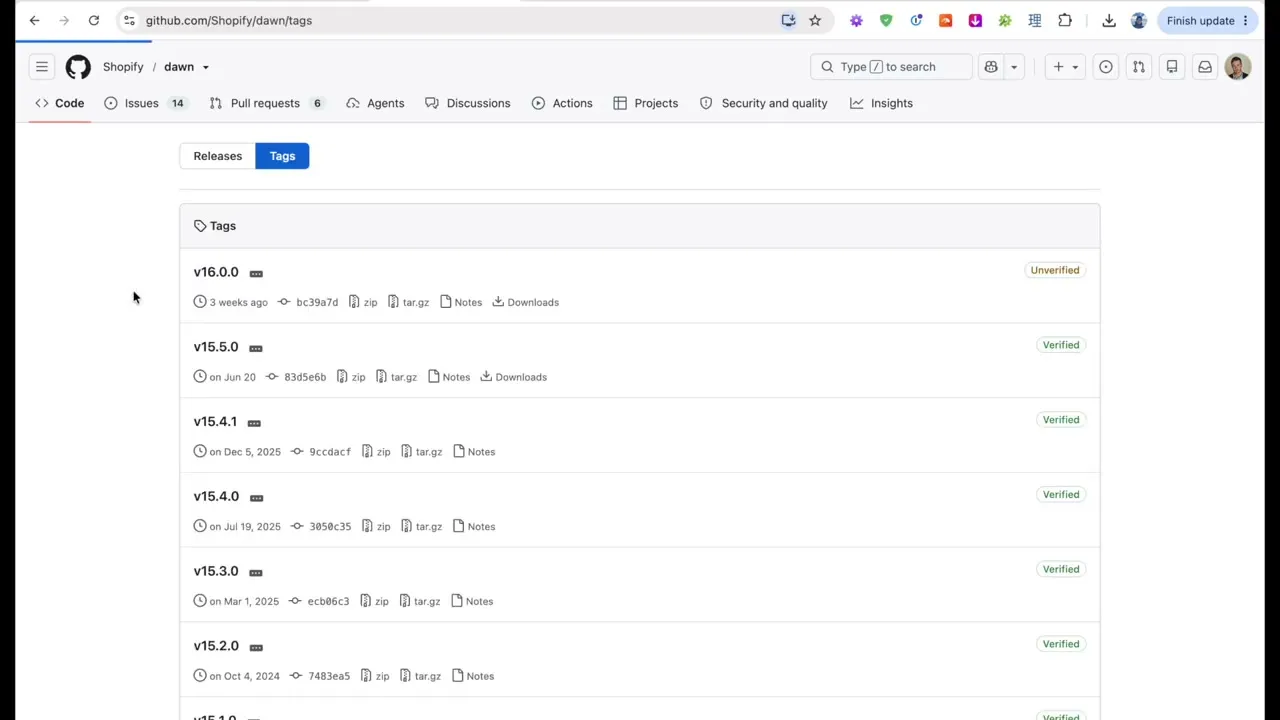The height and width of the screenshot is (720, 1280).
Task: Open the Code tab
Action: pyautogui.click(x=60, y=103)
